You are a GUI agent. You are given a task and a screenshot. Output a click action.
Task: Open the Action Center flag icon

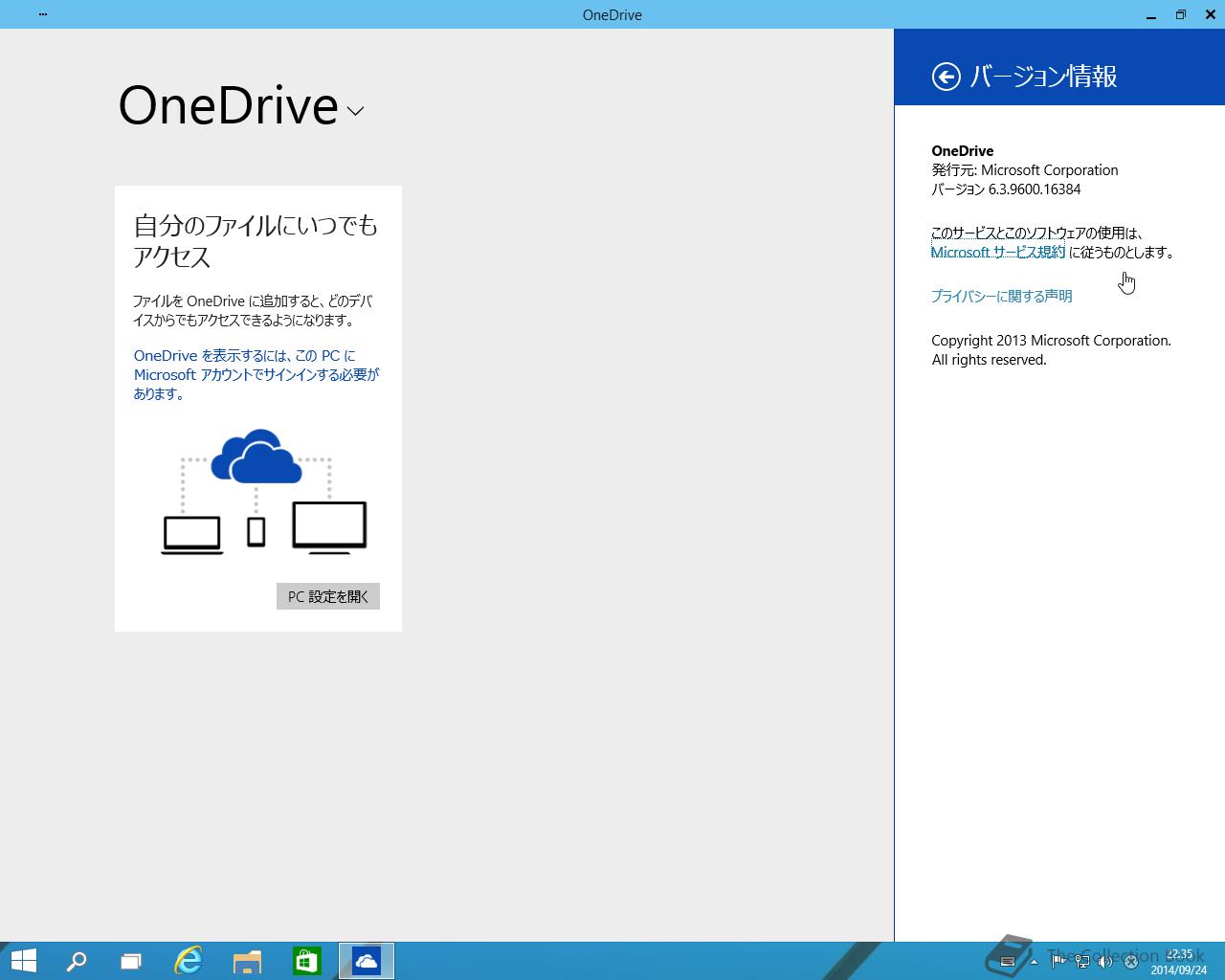coord(1059,962)
